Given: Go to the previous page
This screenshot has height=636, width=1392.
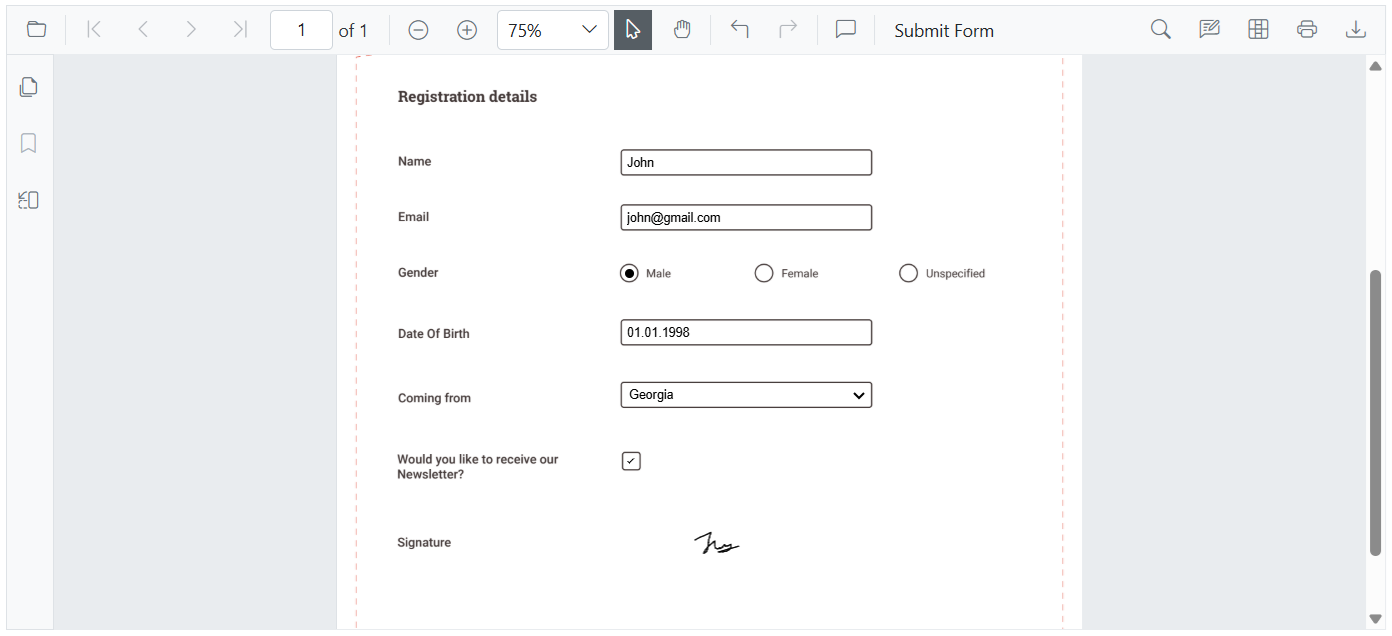Looking at the screenshot, I should click(143, 30).
